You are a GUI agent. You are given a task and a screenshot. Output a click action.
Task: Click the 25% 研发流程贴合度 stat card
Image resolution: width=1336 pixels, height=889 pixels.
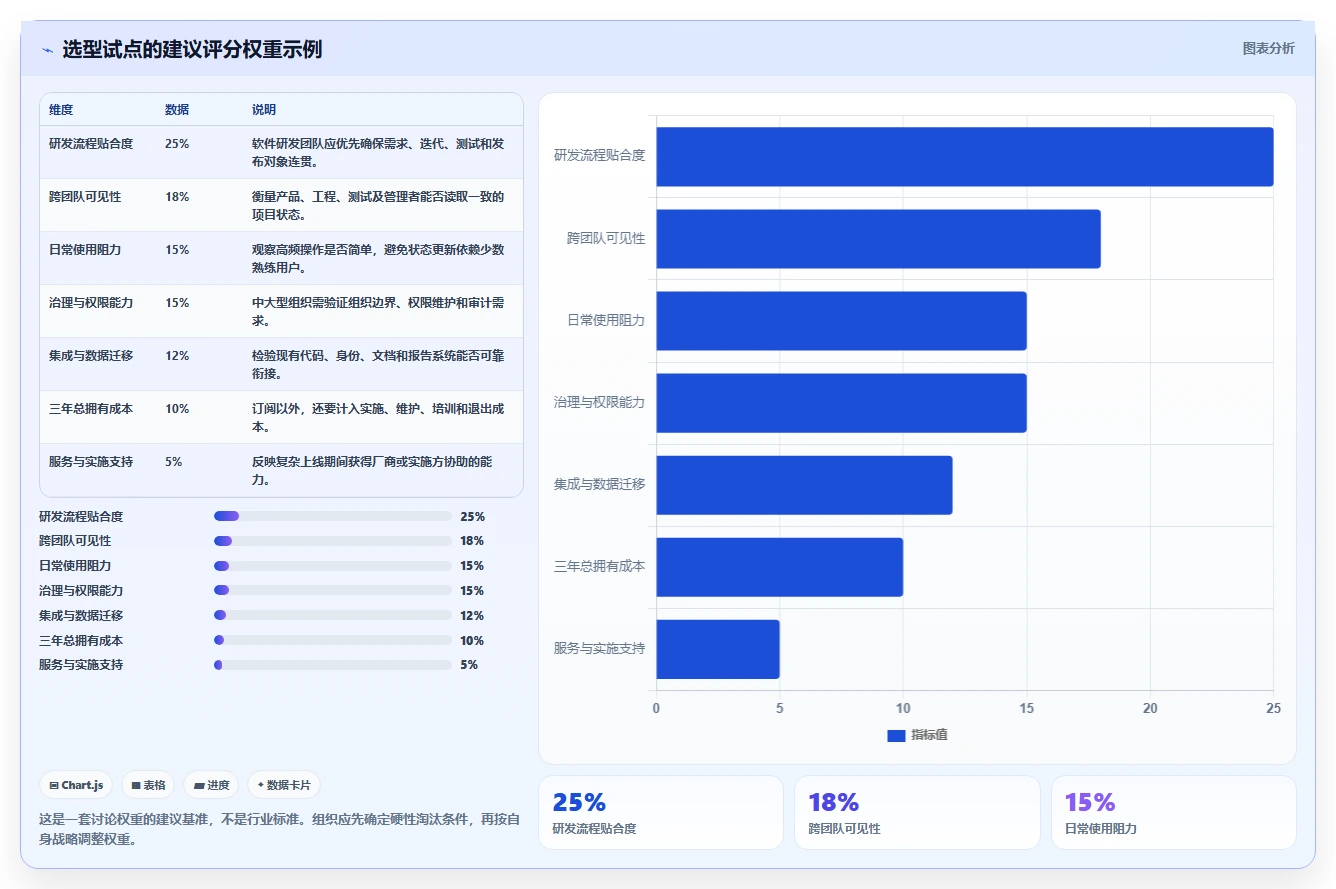[661, 812]
